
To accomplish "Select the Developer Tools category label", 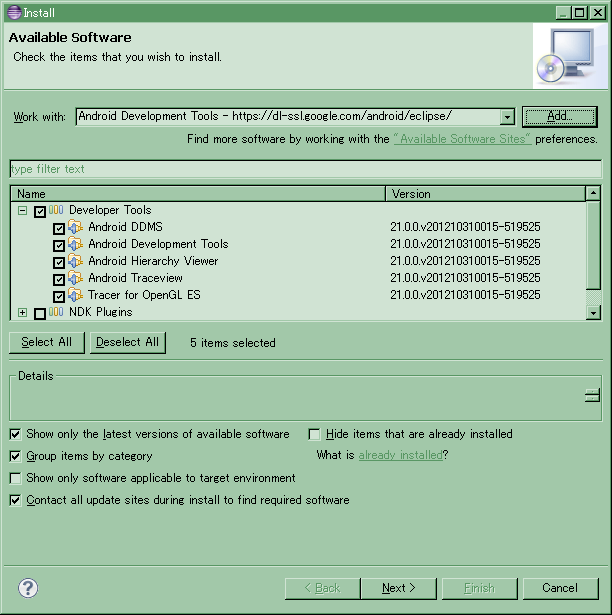I will [110, 210].
